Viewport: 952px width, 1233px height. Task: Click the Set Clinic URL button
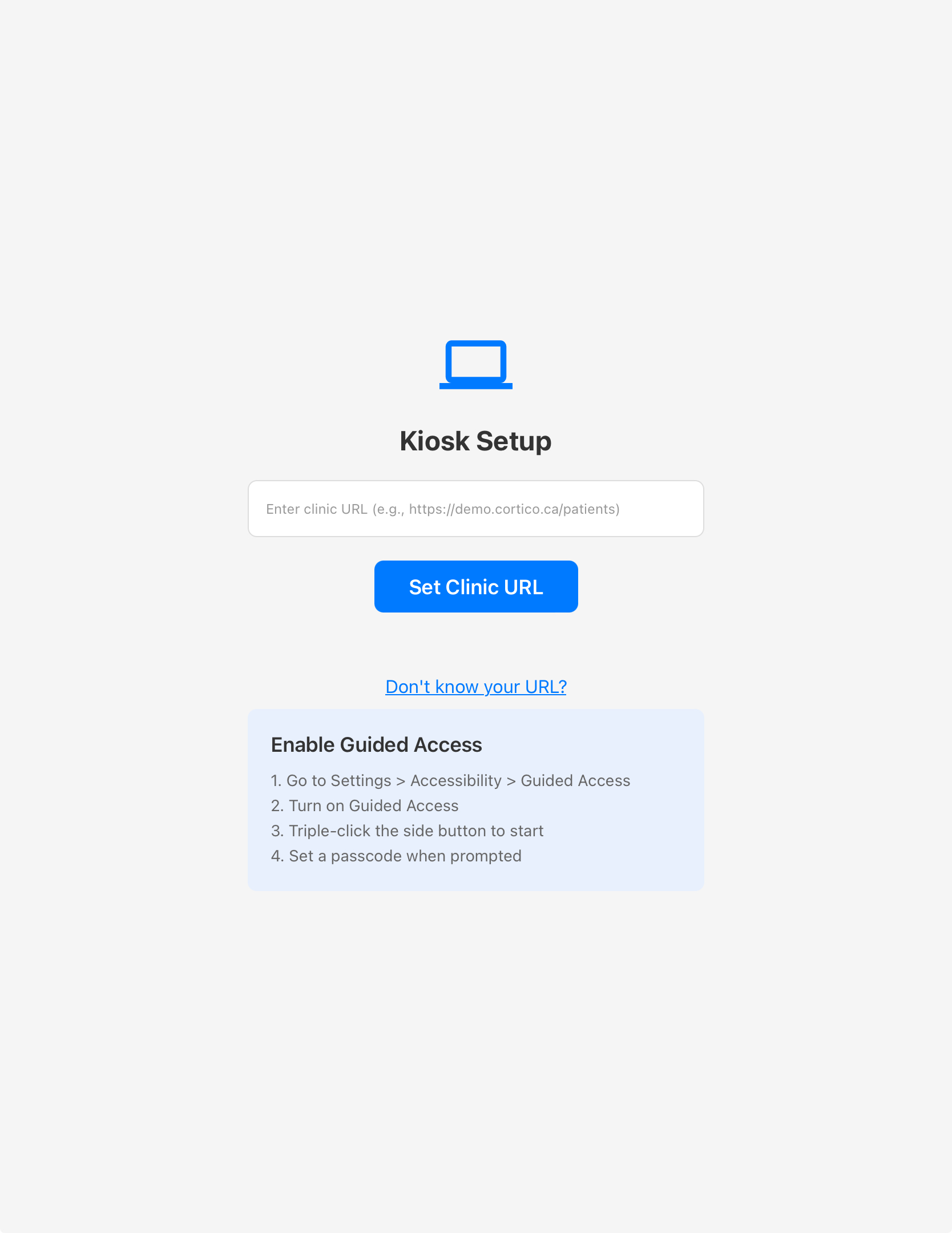click(475, 587)
